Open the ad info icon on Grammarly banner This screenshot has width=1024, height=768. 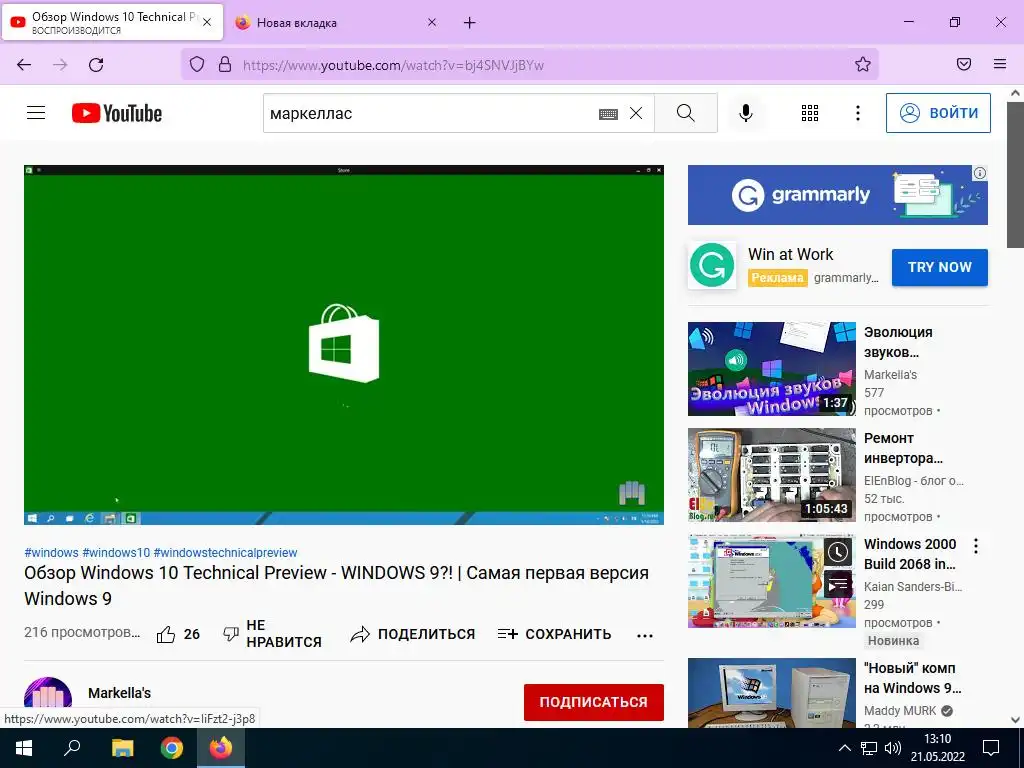point(980,173)
